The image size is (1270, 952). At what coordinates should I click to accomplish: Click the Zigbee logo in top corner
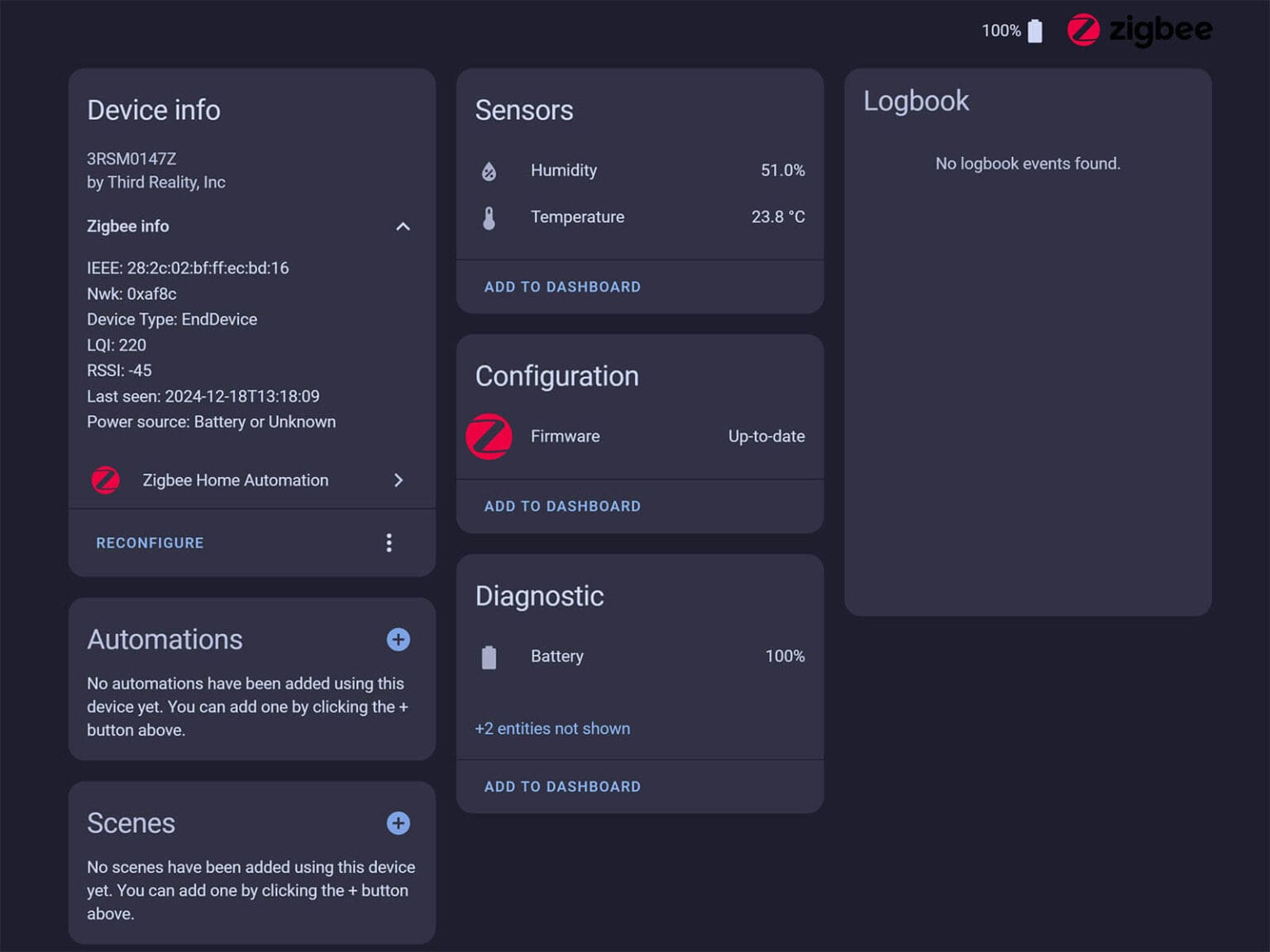tap(1139, 31)
